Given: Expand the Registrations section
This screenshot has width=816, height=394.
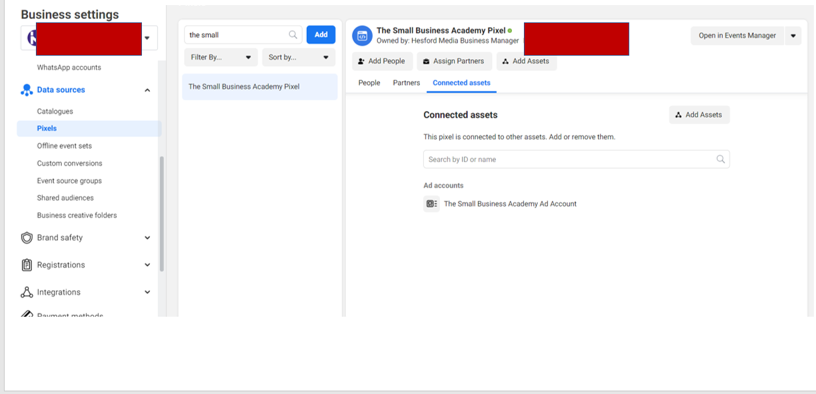Looking at the screenshot, I should tap(147, 265).
